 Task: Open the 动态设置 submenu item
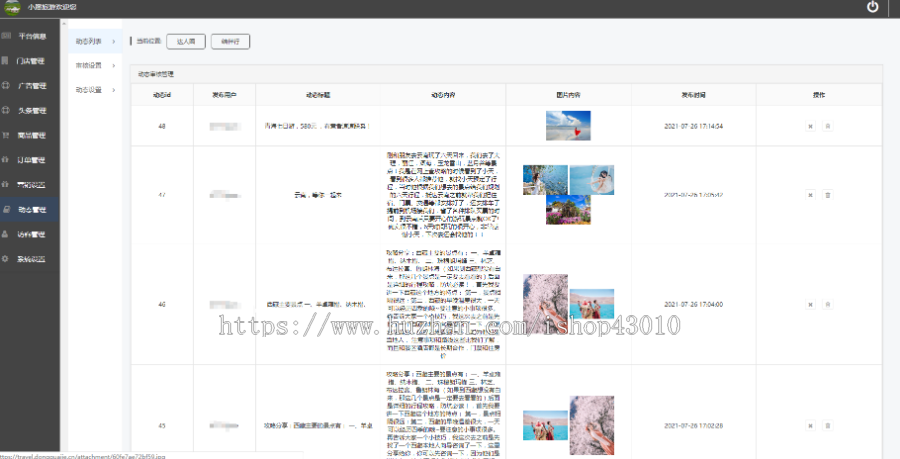pos(95,90)
